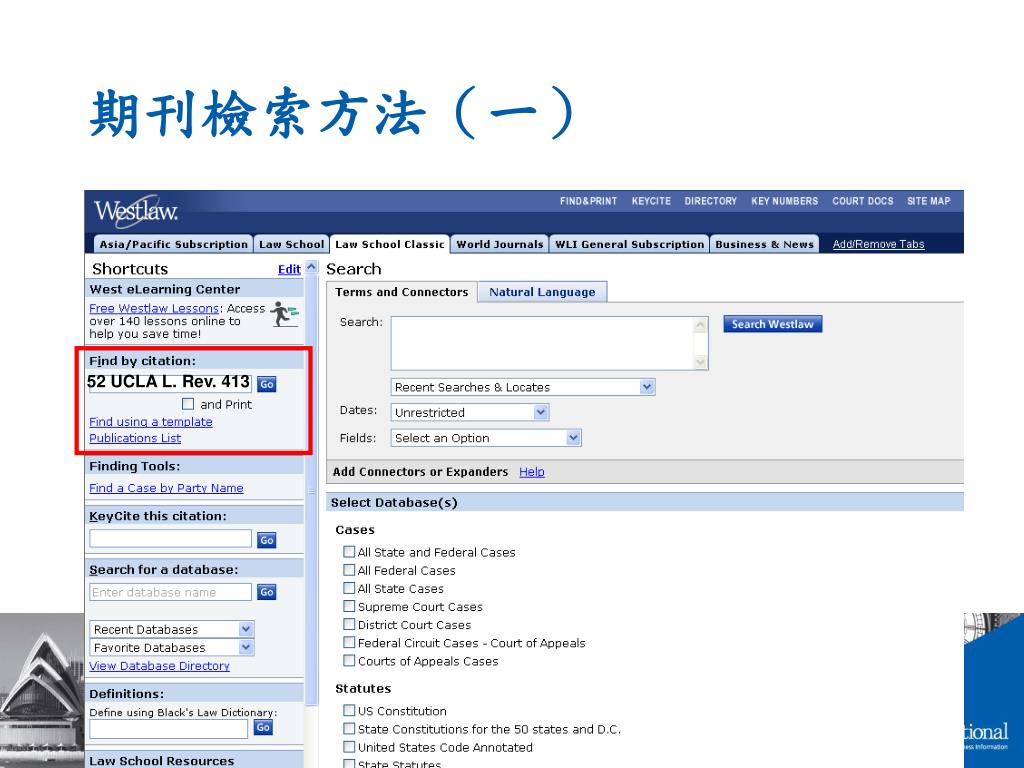Image resolution: width=1024 pixels, height=768 pixels.
Task: Switch to Natural Language tab
Action: click(542, 292)
